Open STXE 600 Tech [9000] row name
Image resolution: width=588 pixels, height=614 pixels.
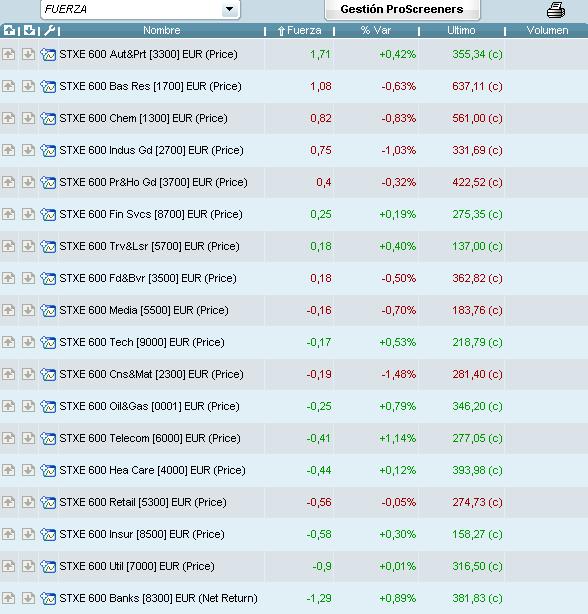click(x=142, y=342)
